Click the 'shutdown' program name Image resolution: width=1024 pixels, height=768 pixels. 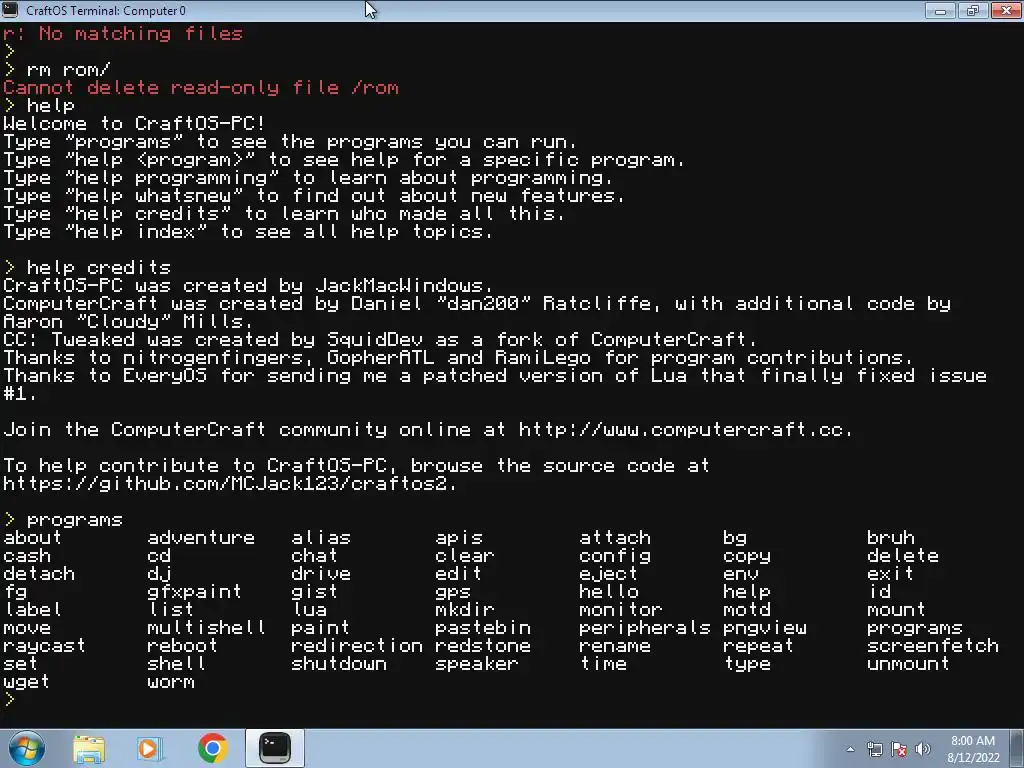click(339, 664)
